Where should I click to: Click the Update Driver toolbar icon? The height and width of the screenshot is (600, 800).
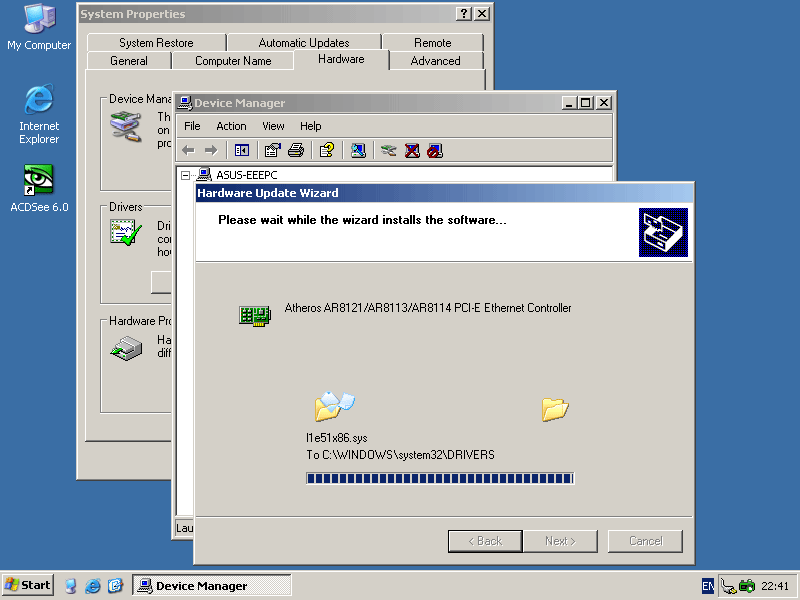pyautogui.click(x=389, y=151)
